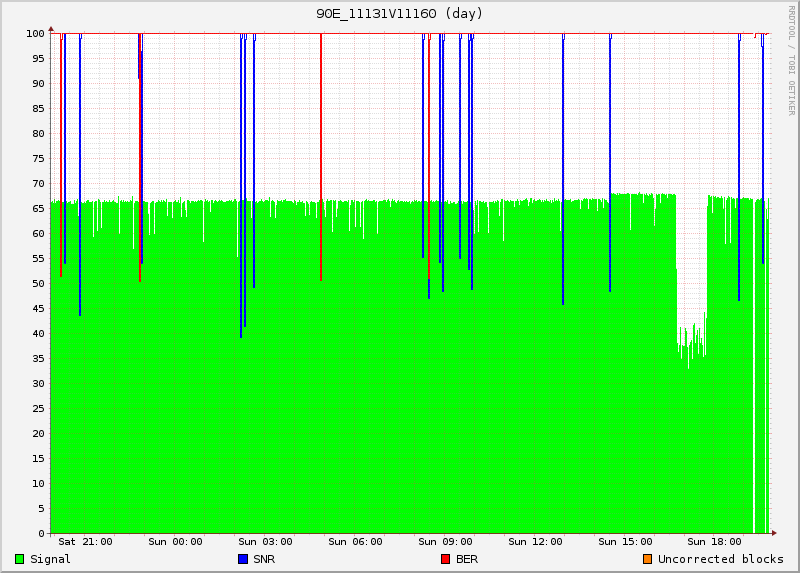Click the 'Sun 18:00' time axis label
Viewport: 800px width, 573px height.
714,542
